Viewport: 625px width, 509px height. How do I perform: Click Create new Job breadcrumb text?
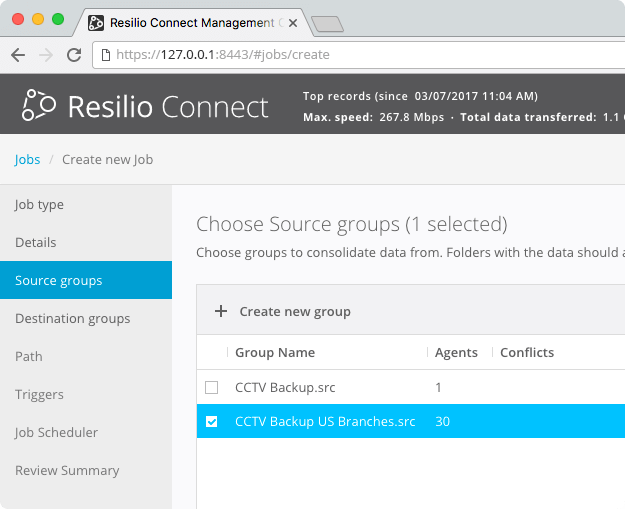[108, 159]
